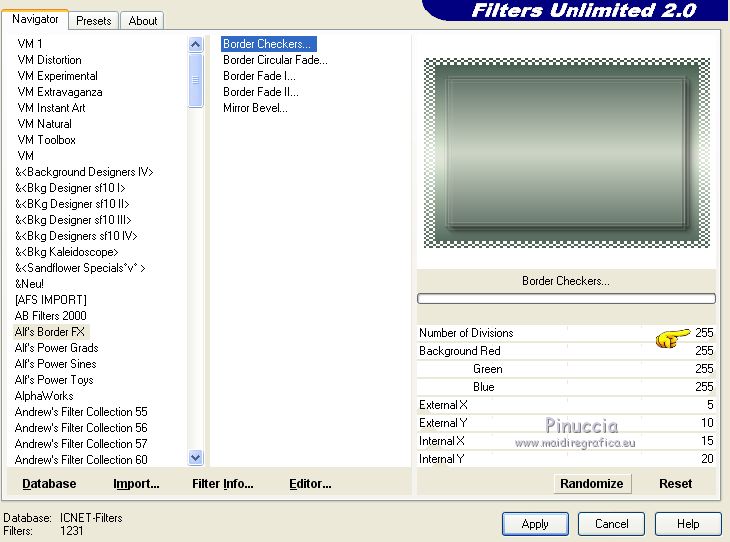Click the category list scrollbar thumb
Screen dimensions: 730x542
(196, 80)
